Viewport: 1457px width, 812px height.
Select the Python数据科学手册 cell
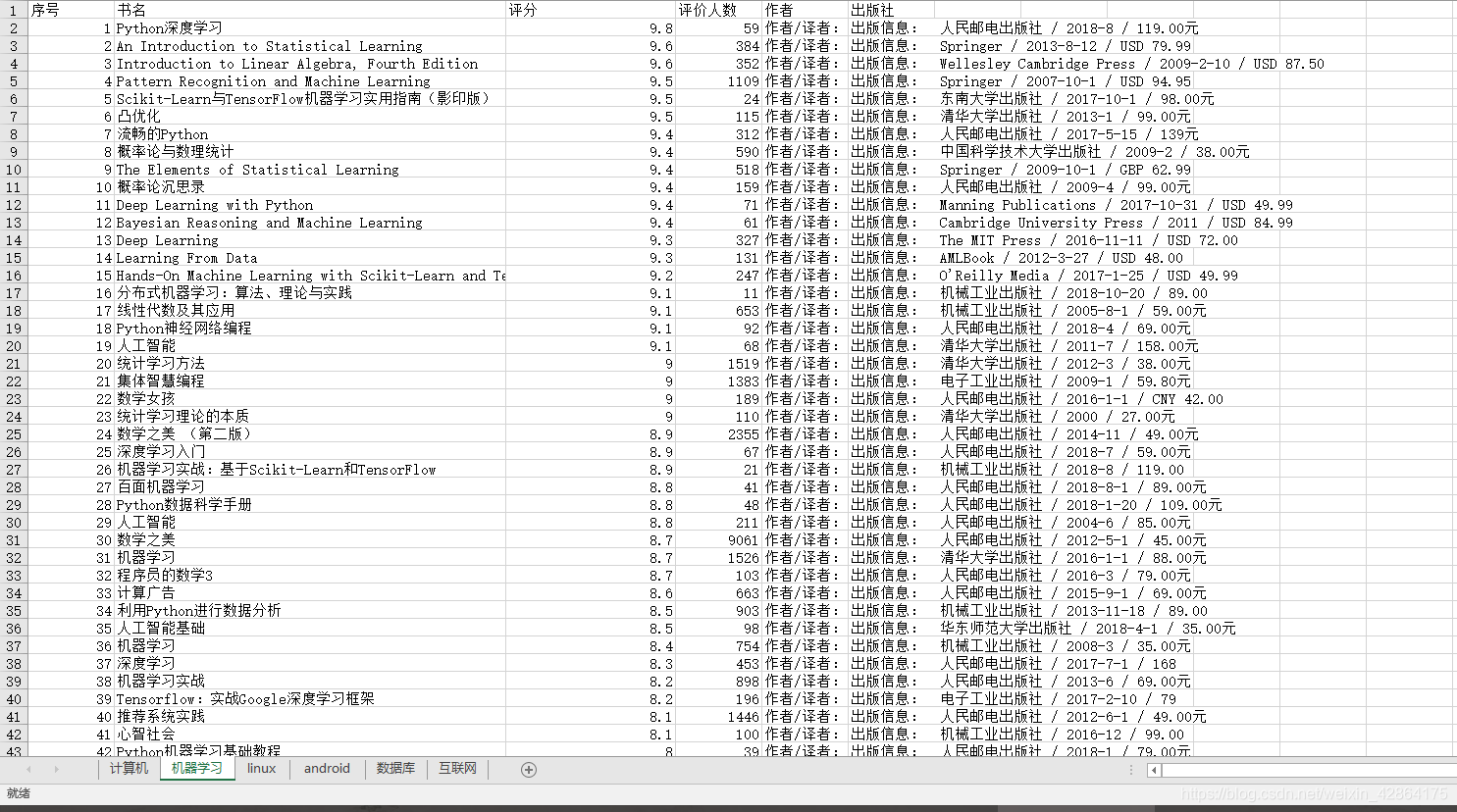(x=310, y=505)
